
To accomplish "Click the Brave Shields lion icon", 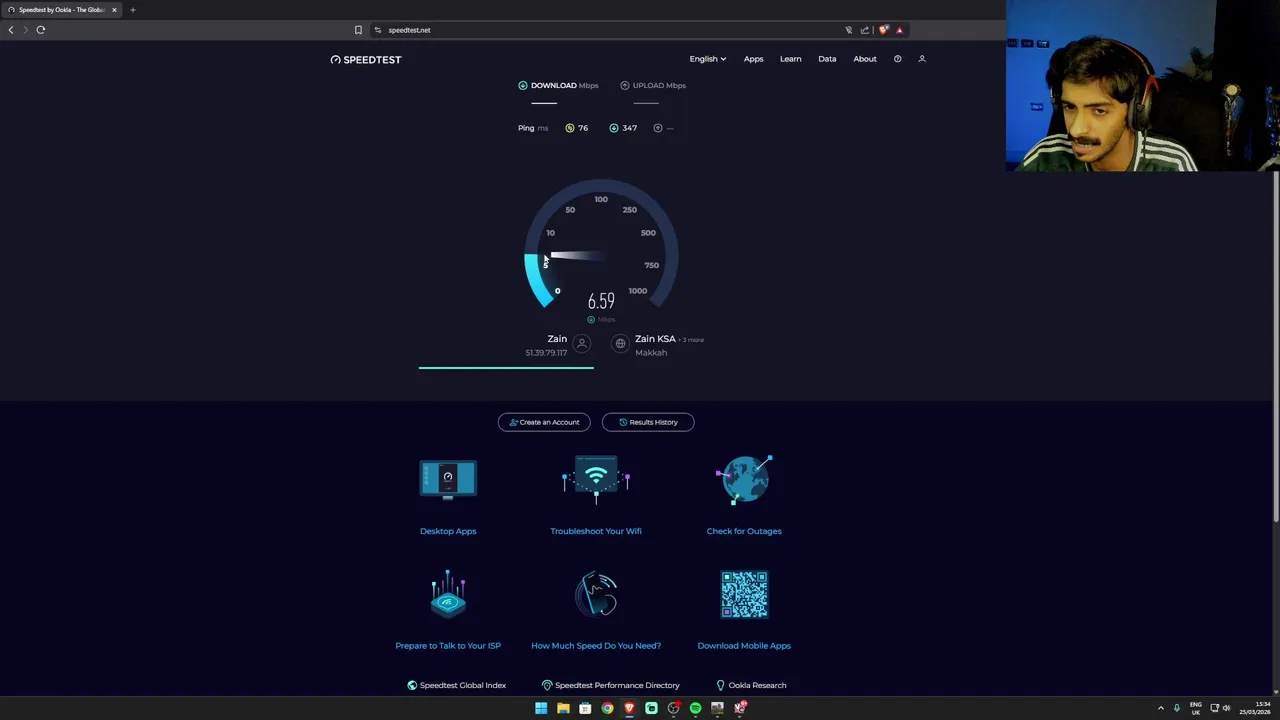I will [x=883, y=30].
